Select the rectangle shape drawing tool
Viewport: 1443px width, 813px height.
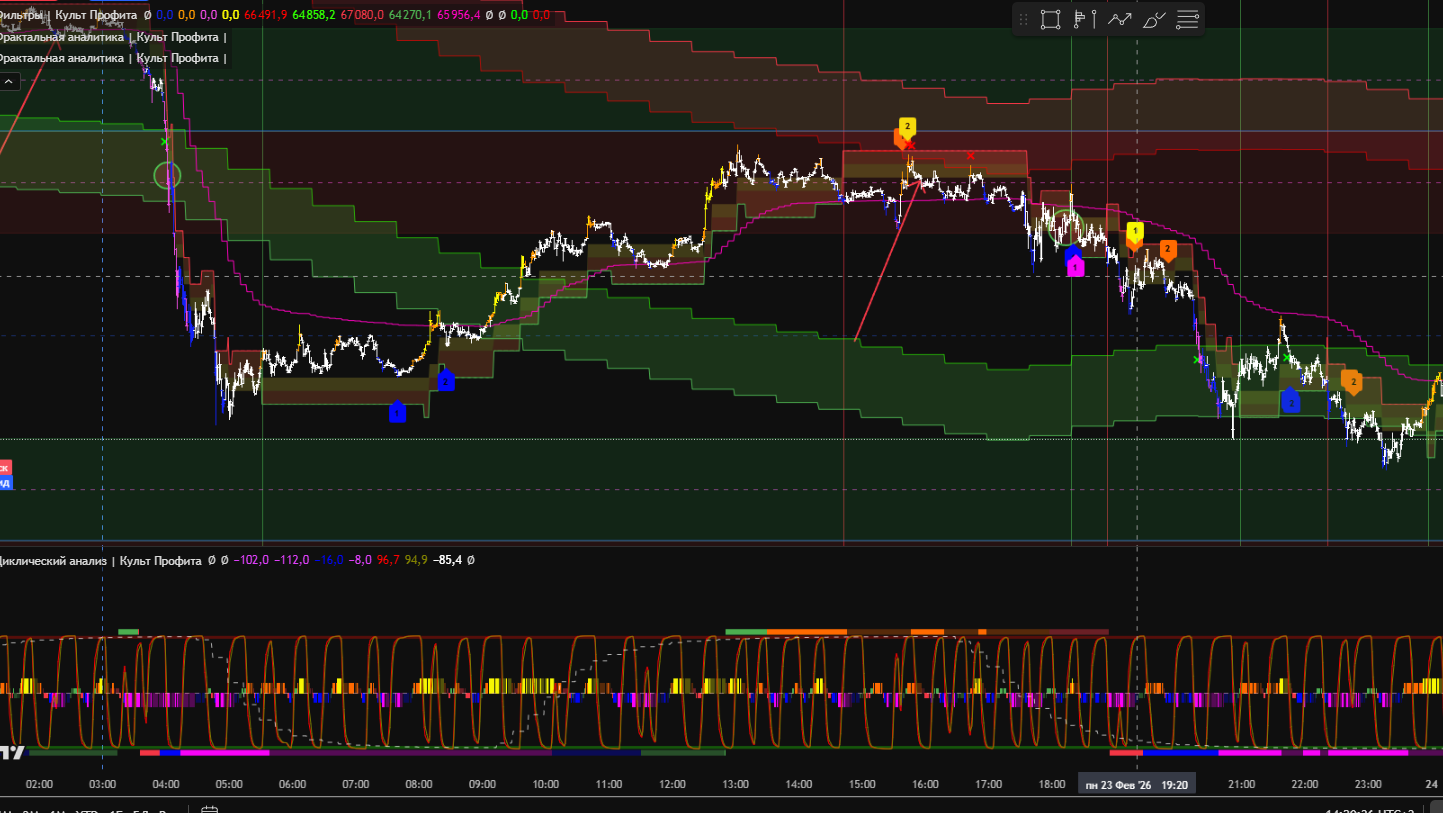pos(1050,19)
